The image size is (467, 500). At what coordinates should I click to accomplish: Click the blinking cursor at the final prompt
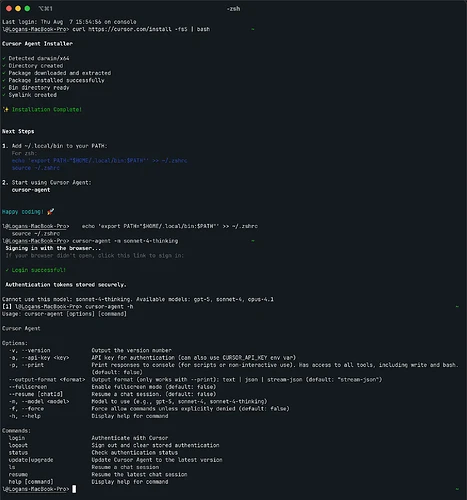74,489
